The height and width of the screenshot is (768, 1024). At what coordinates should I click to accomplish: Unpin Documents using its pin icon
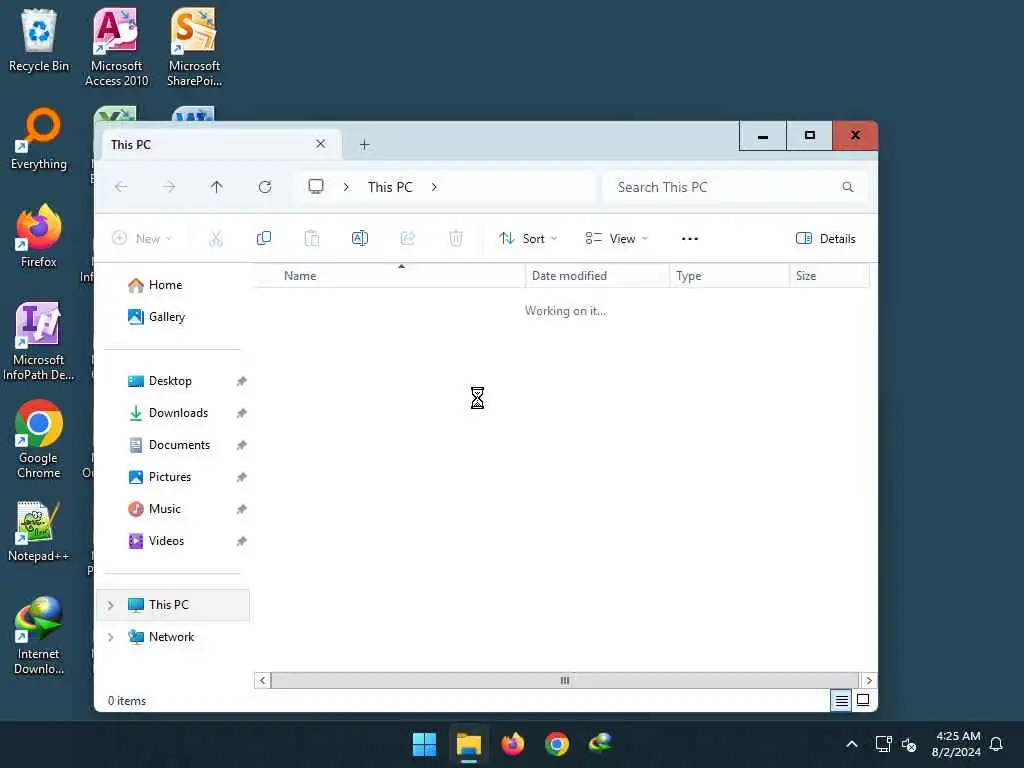(242, 445)
